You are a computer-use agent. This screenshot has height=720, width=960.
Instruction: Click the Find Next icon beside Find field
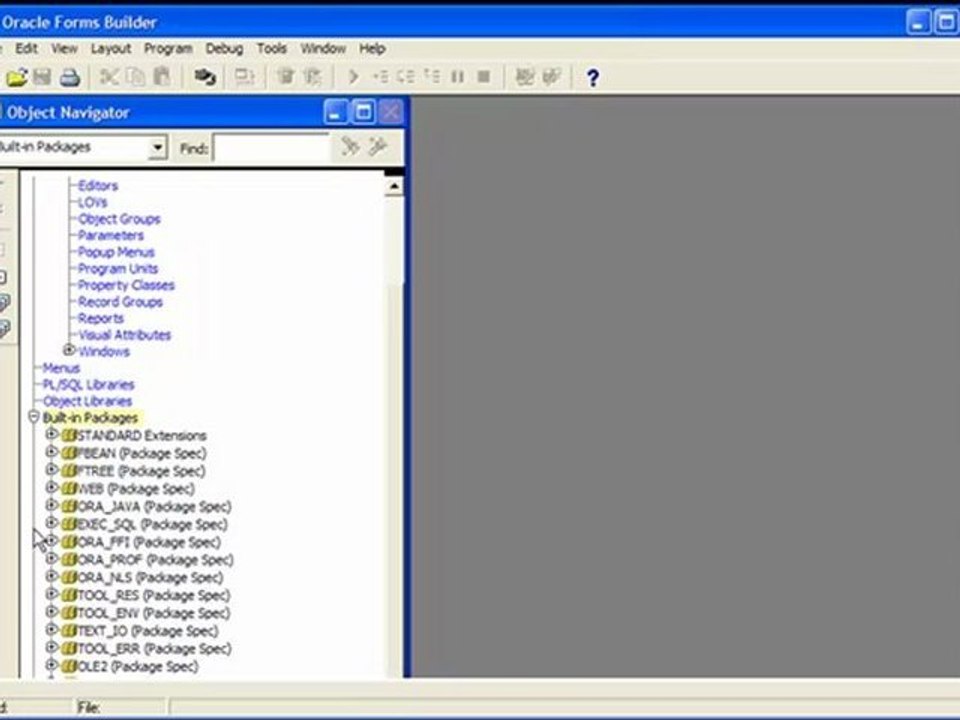click(x=350, y=146)
